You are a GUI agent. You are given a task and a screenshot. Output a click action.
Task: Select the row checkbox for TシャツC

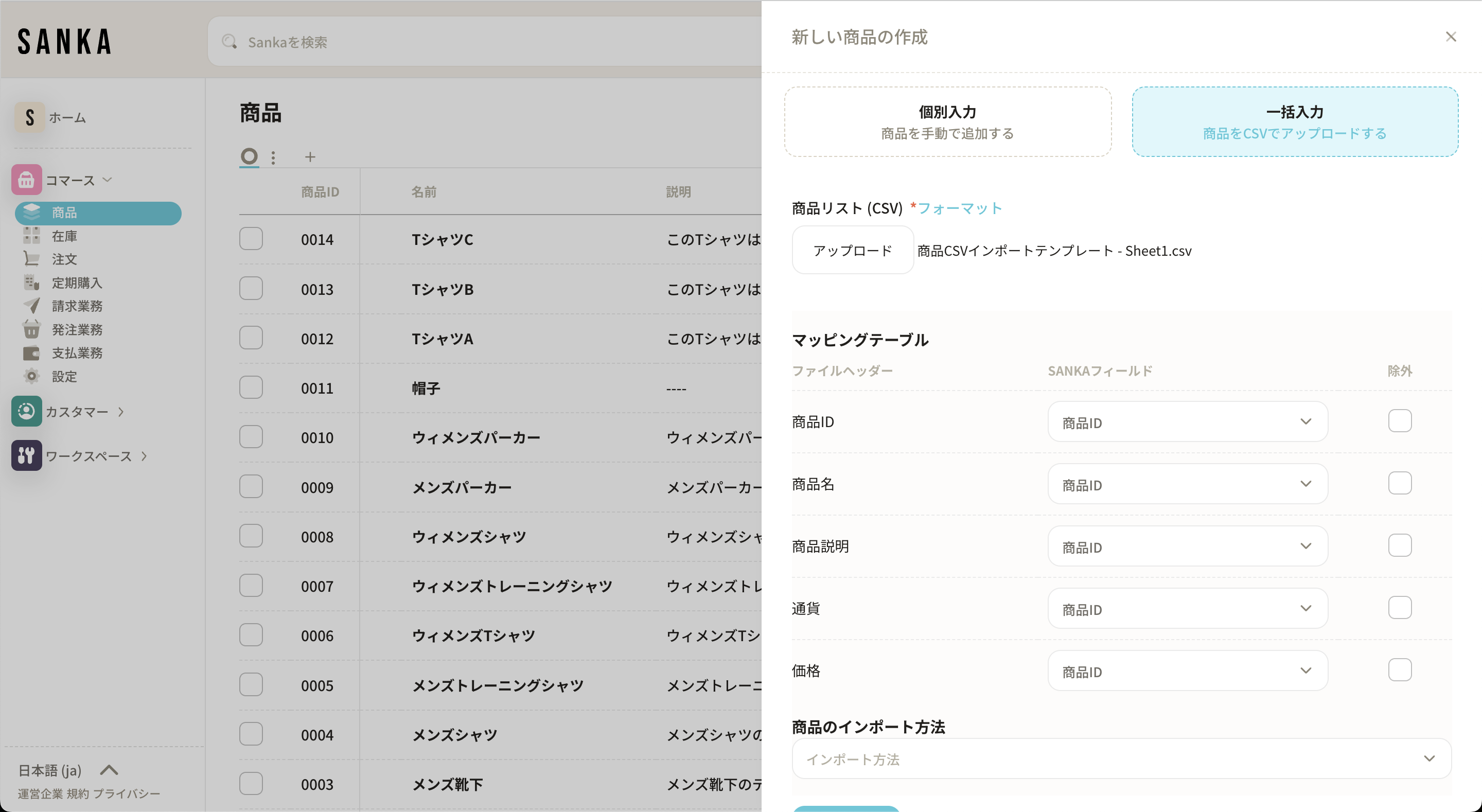pos(251,239)
